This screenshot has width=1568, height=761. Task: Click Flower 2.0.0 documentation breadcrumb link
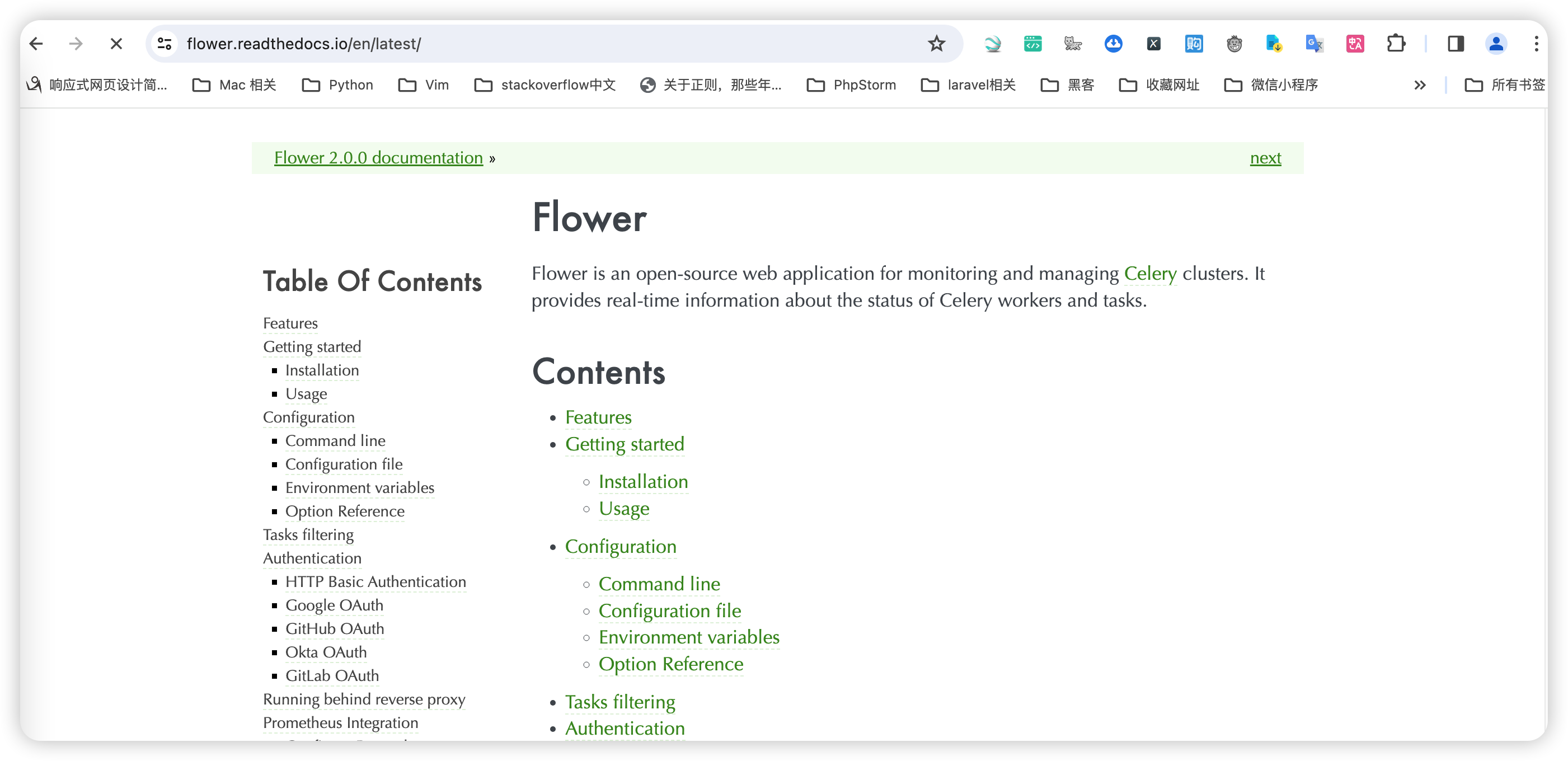pyautogui.click(x=378, y=158)
